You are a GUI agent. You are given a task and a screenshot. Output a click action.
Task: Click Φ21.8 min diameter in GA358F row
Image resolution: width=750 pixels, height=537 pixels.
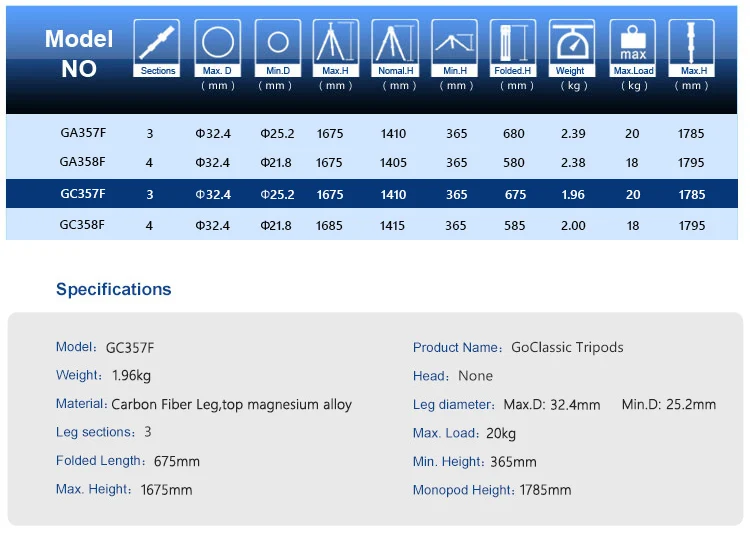tap(276, 163)
